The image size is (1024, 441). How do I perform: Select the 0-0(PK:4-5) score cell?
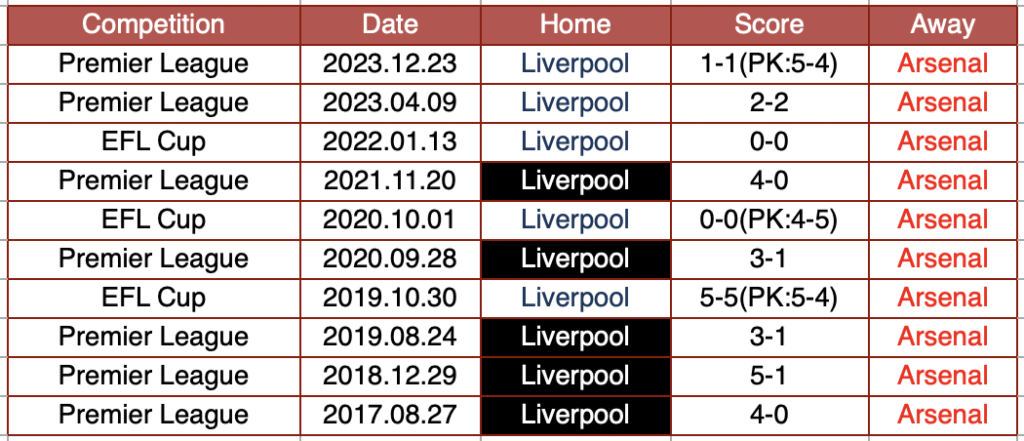coord(769,220)
